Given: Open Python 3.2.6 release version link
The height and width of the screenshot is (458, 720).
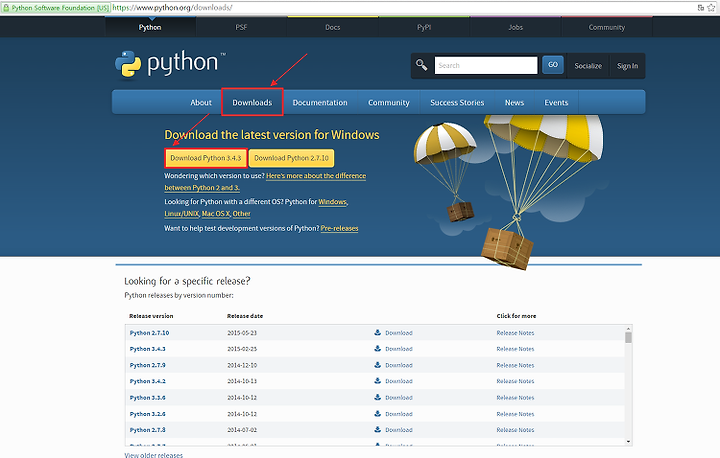Looking at the screenshot, I should 147,414.
